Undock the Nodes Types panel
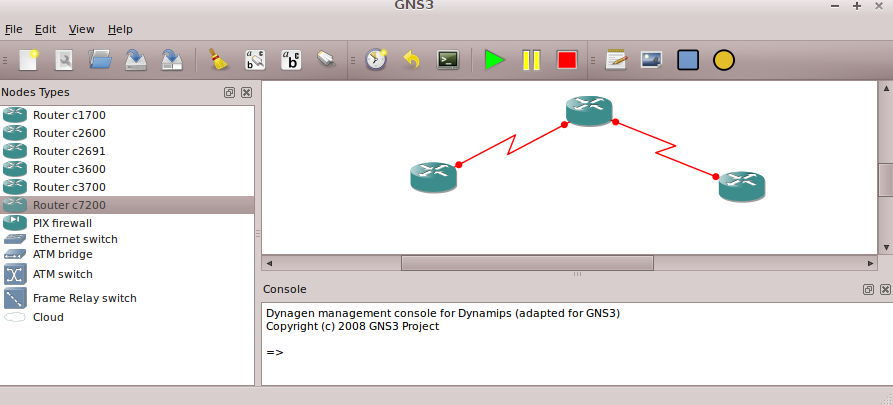The width and height of the screenshot is (893, 405). (x=230, y=92)
